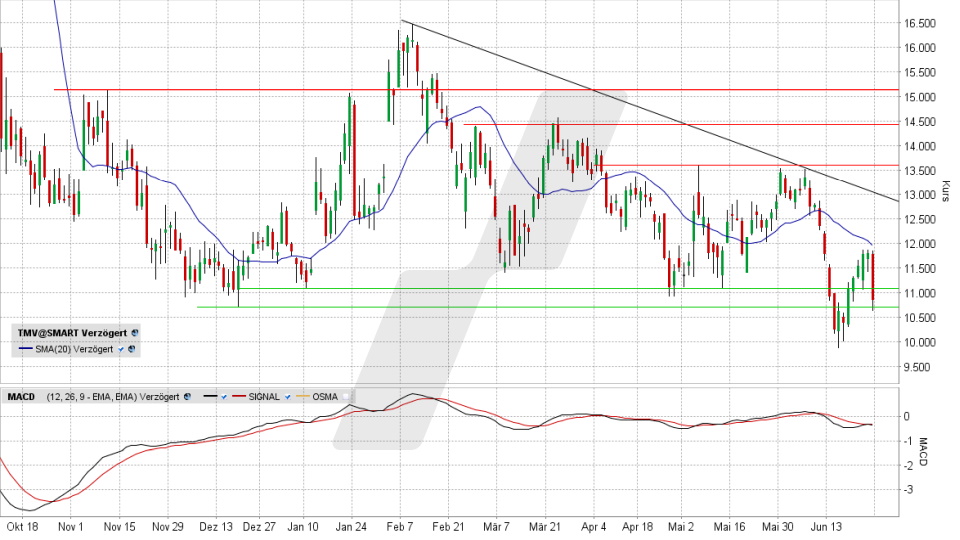The height and width of the screenshot is (540, 960).
Task: Click the Mai 16 date axis label
Action: [x=729, y=527]
